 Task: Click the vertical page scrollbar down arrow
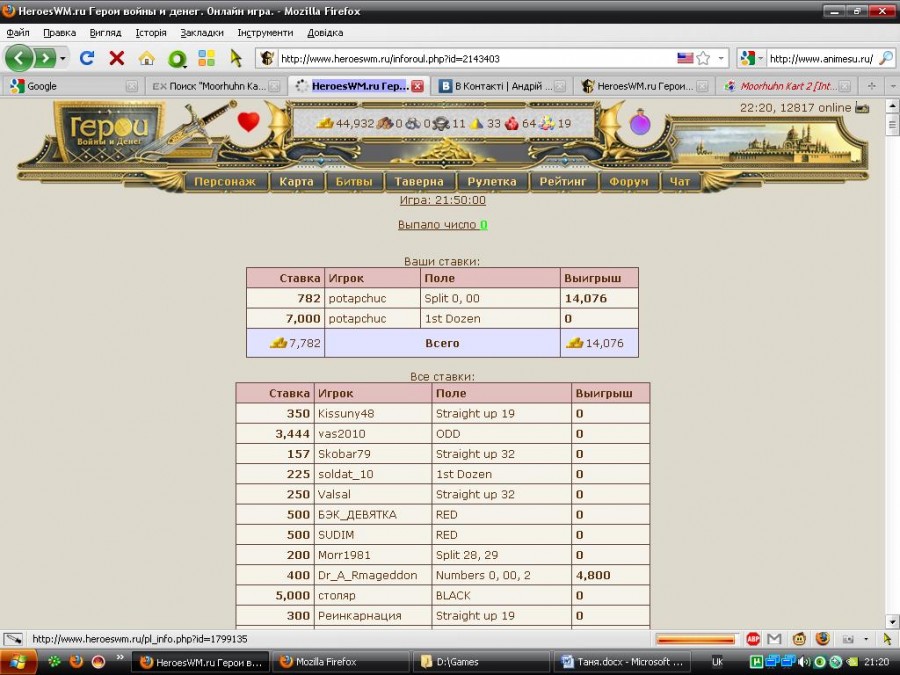coord(892,621)
